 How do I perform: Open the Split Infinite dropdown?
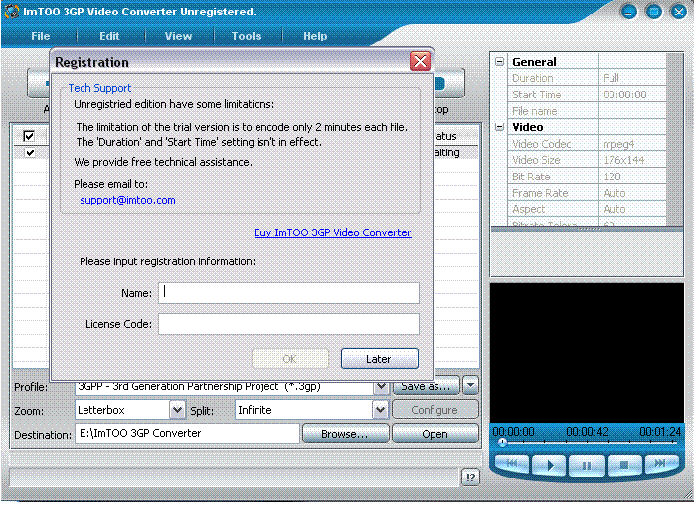[381, 410]
